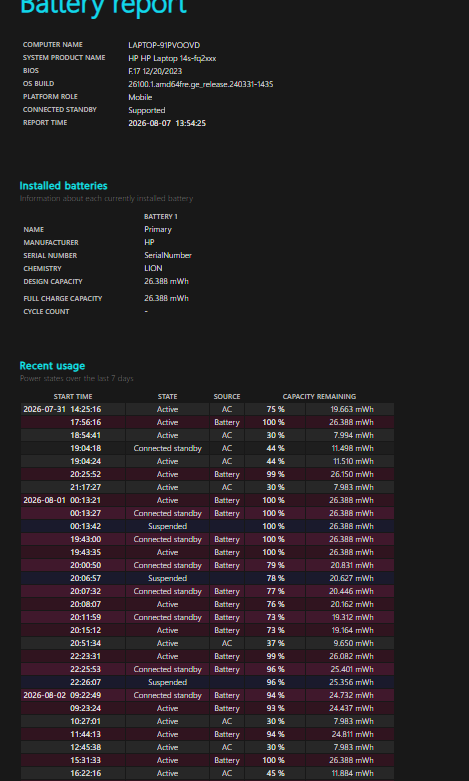Click the "CYCLE COUNT" label
This screenshot has width=469, height=781.
pyautogui.click(x=46, y=312)
